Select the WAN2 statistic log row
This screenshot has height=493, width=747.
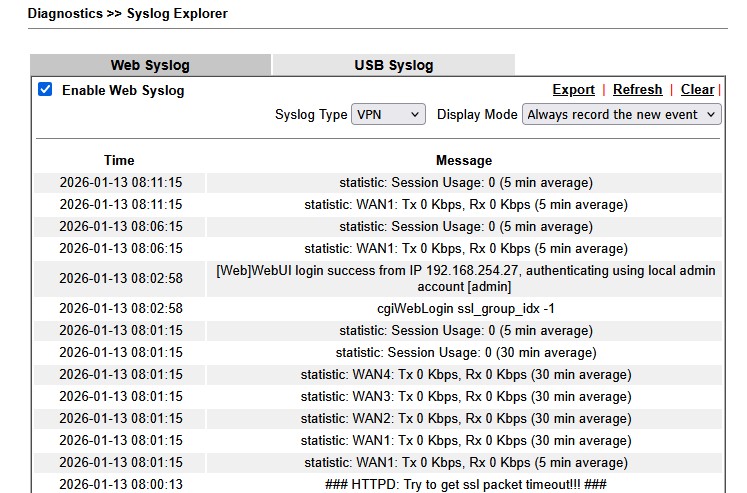[x=466, y=419]
